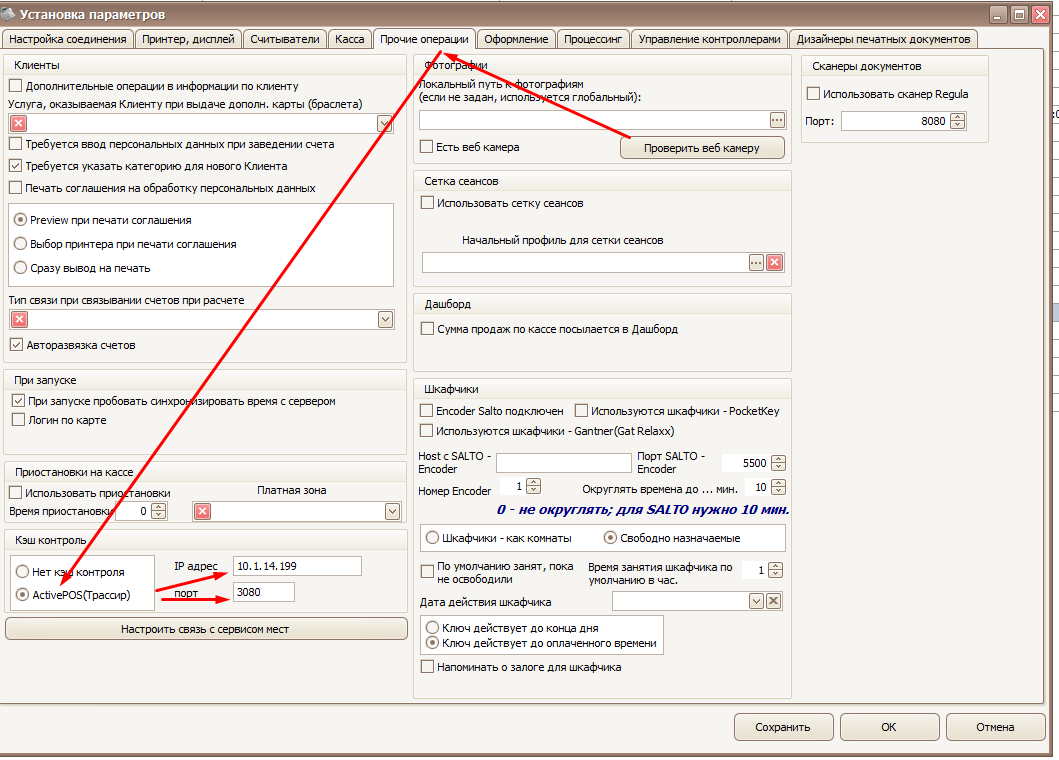Toggle personal data required on account creation

[x=16, y=144]
